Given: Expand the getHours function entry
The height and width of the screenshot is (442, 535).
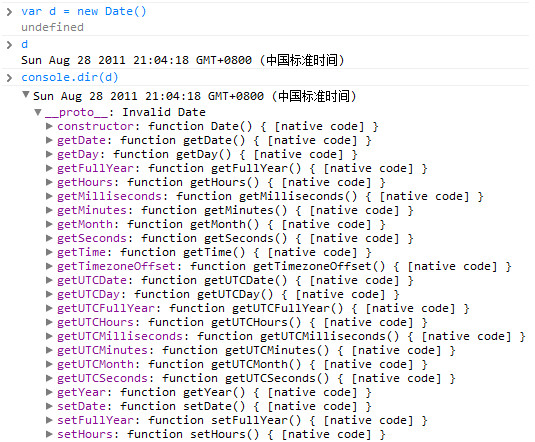Looking at the screenshot, I should pyautogui.click(x=49, y=182).
